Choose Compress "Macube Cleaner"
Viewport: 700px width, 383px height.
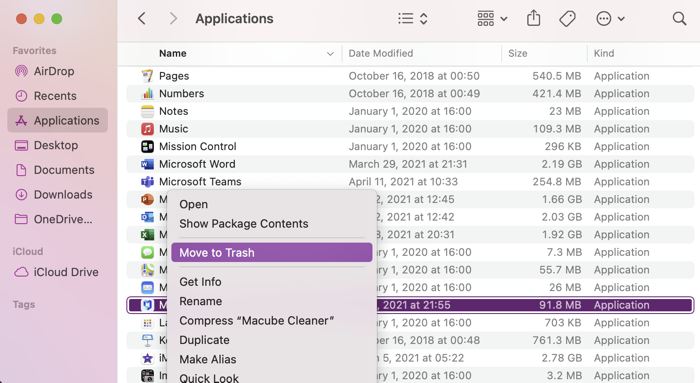click(271, 321)
